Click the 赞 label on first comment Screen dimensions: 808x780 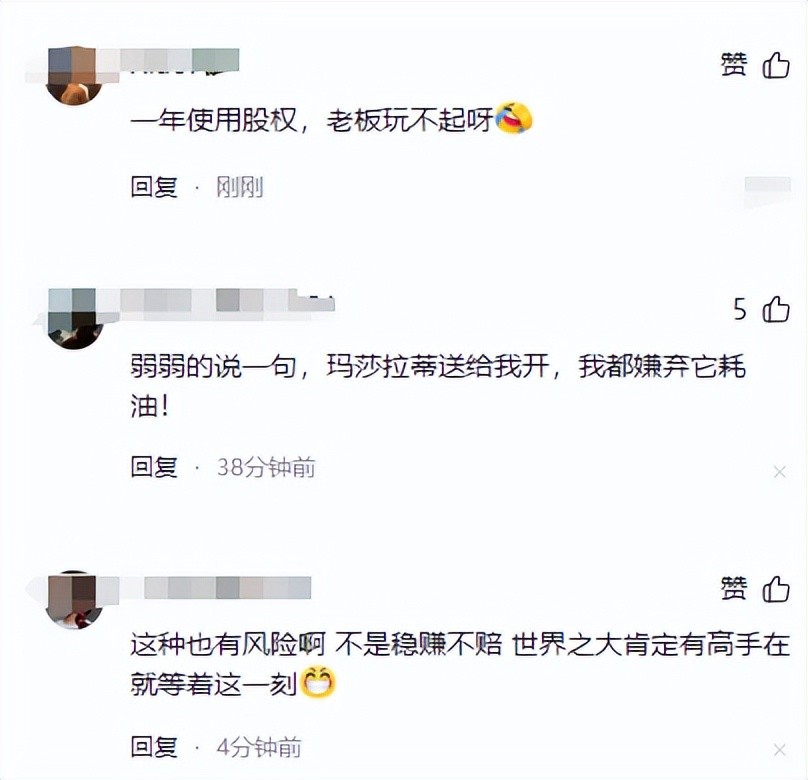[x=733, y=65]
